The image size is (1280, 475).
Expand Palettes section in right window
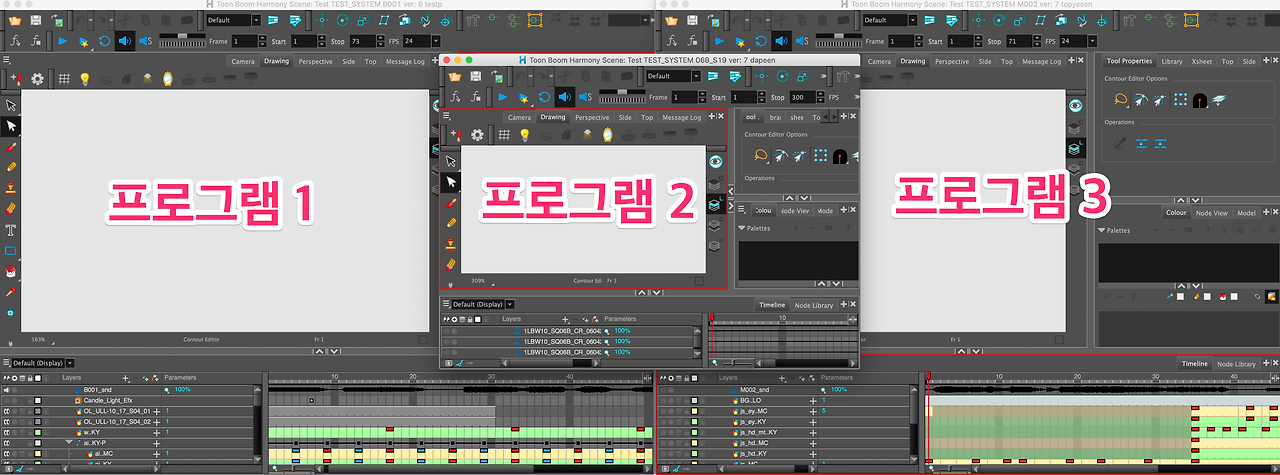[1103, 230]
